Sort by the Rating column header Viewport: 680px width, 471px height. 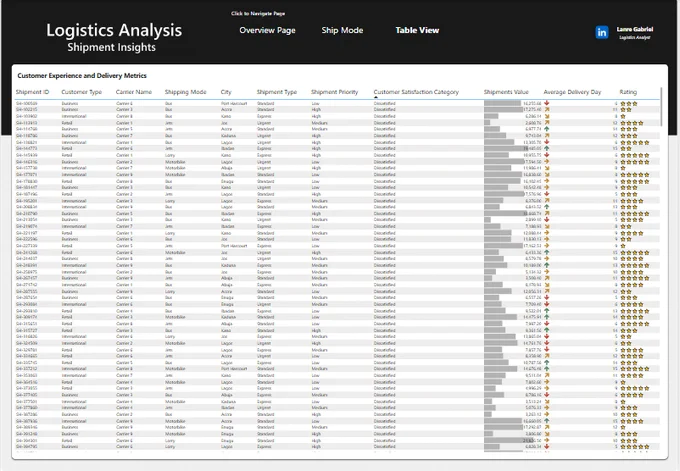pos(628,92)
